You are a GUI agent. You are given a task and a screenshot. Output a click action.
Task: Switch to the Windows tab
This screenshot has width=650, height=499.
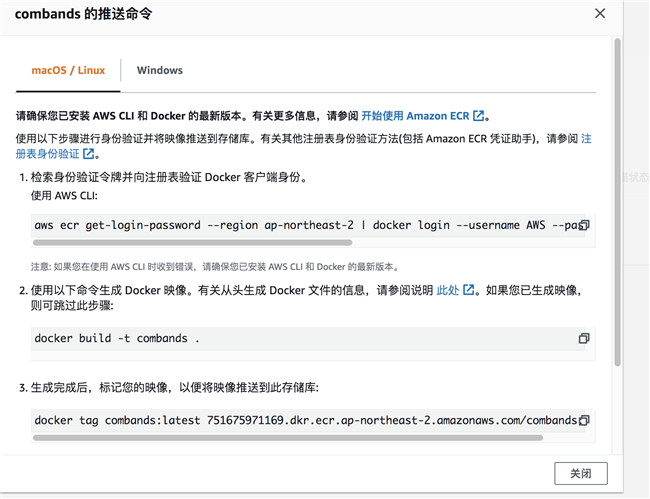coord(160,70)
